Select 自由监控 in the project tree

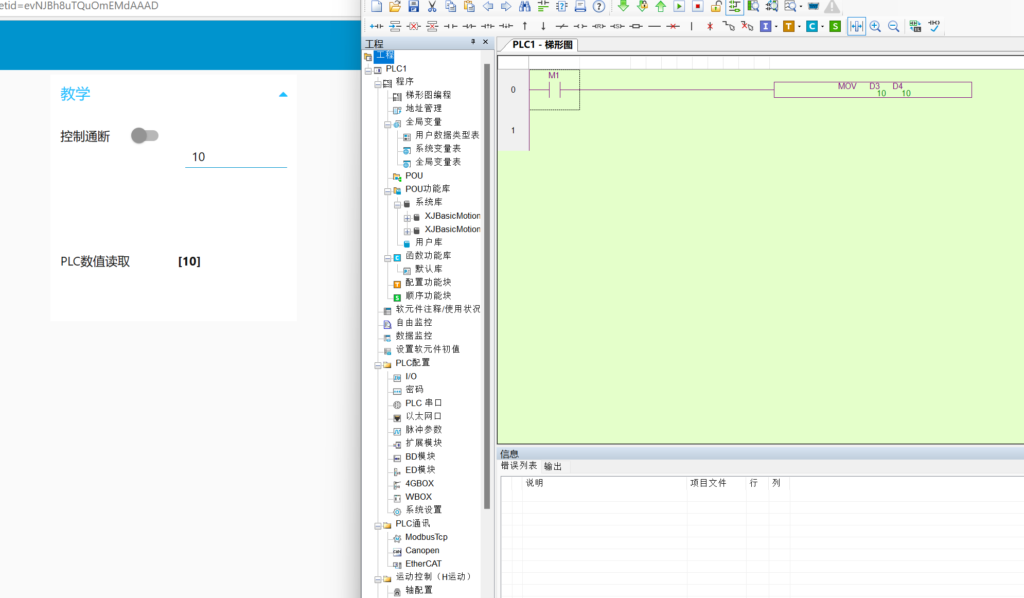click(413, 323)
